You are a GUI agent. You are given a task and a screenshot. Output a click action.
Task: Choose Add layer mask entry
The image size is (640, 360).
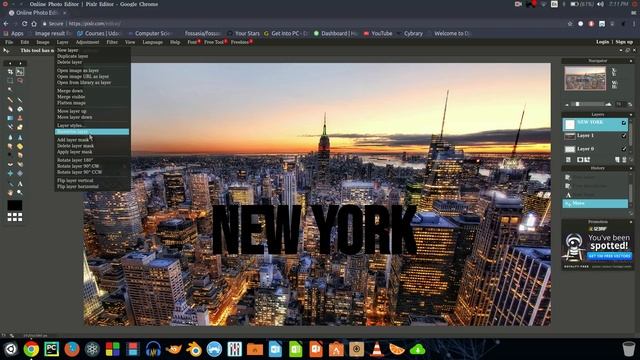pyautogui.click(x=73, y=140)
